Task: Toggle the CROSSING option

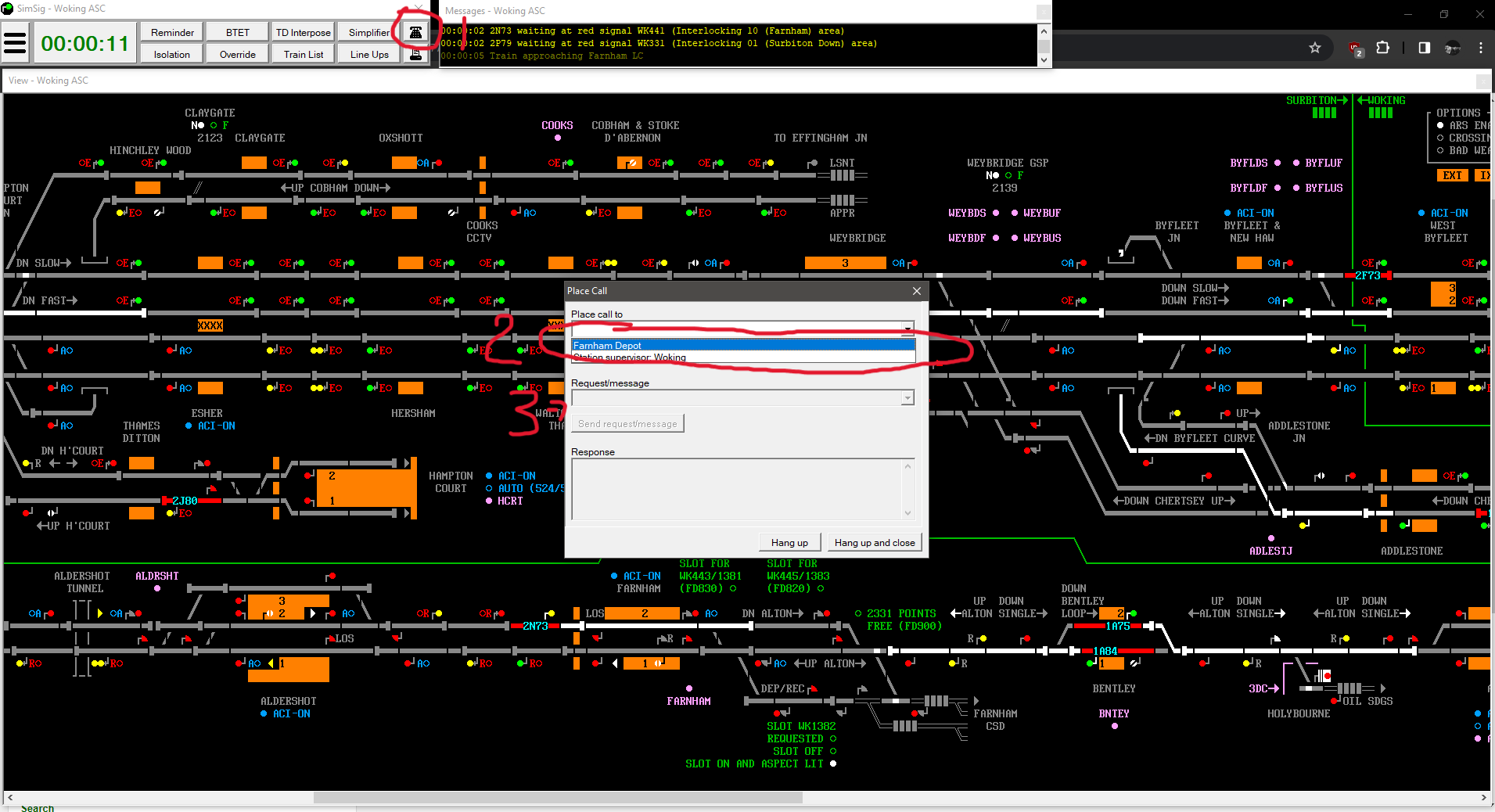Action: [1440, 138]
